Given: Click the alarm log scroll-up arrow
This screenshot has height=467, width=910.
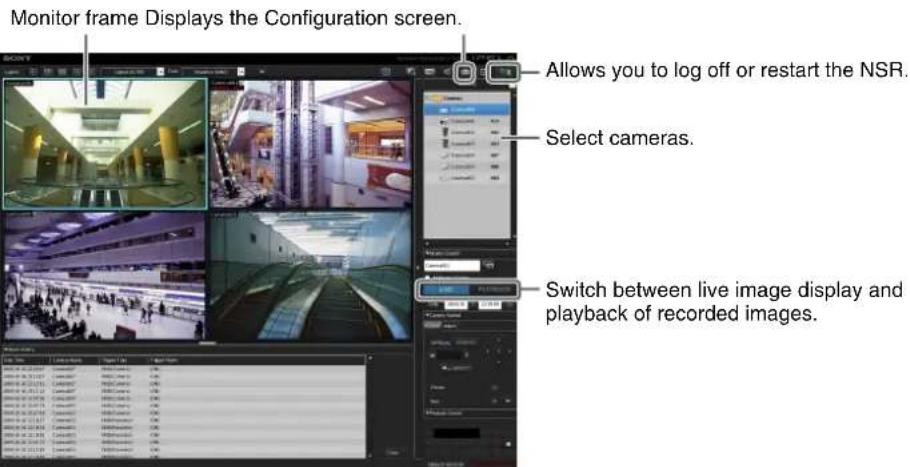Looking at the screenshot, I should pos(371,358).
